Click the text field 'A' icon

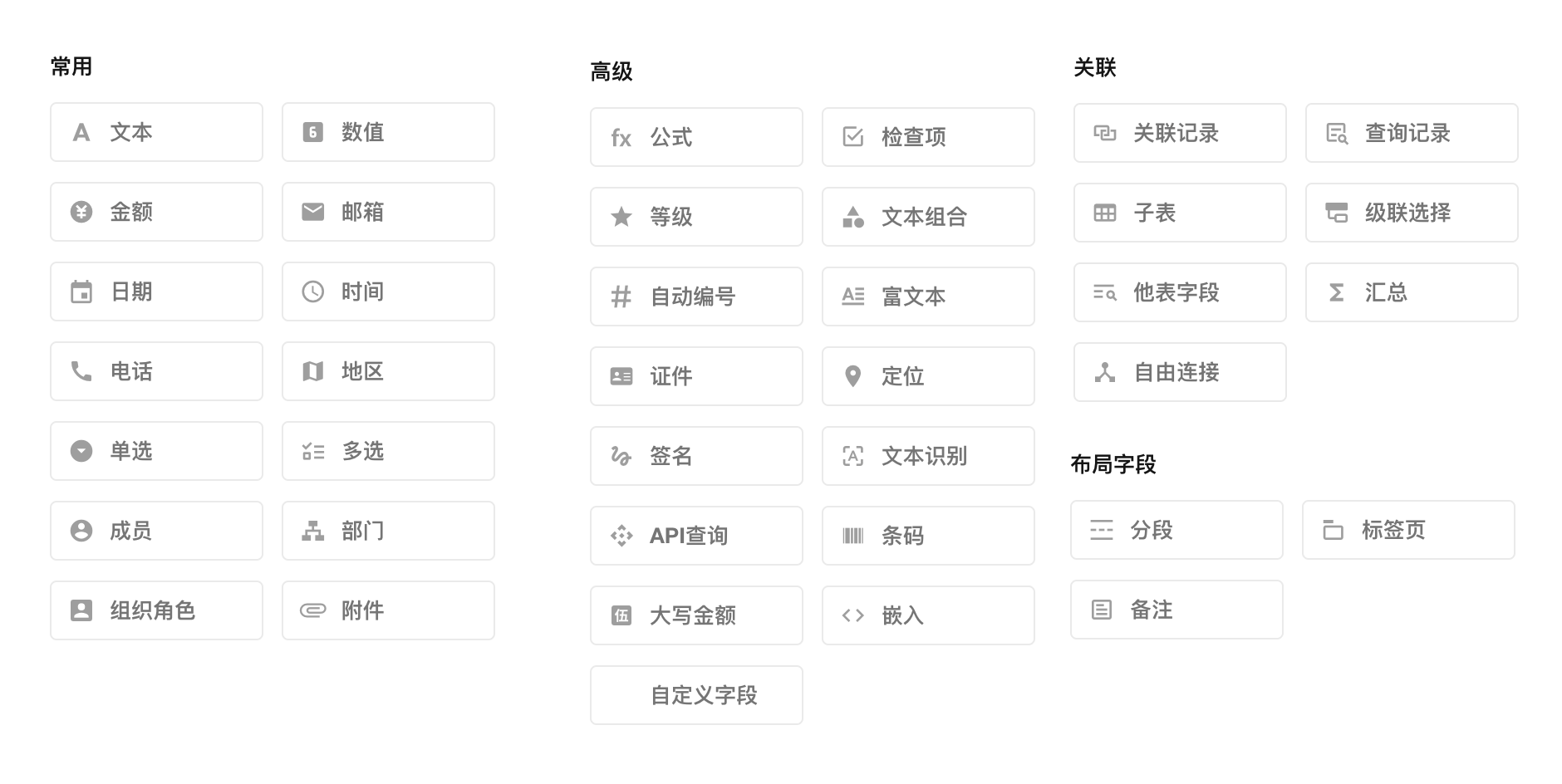[x=81, y=132]
